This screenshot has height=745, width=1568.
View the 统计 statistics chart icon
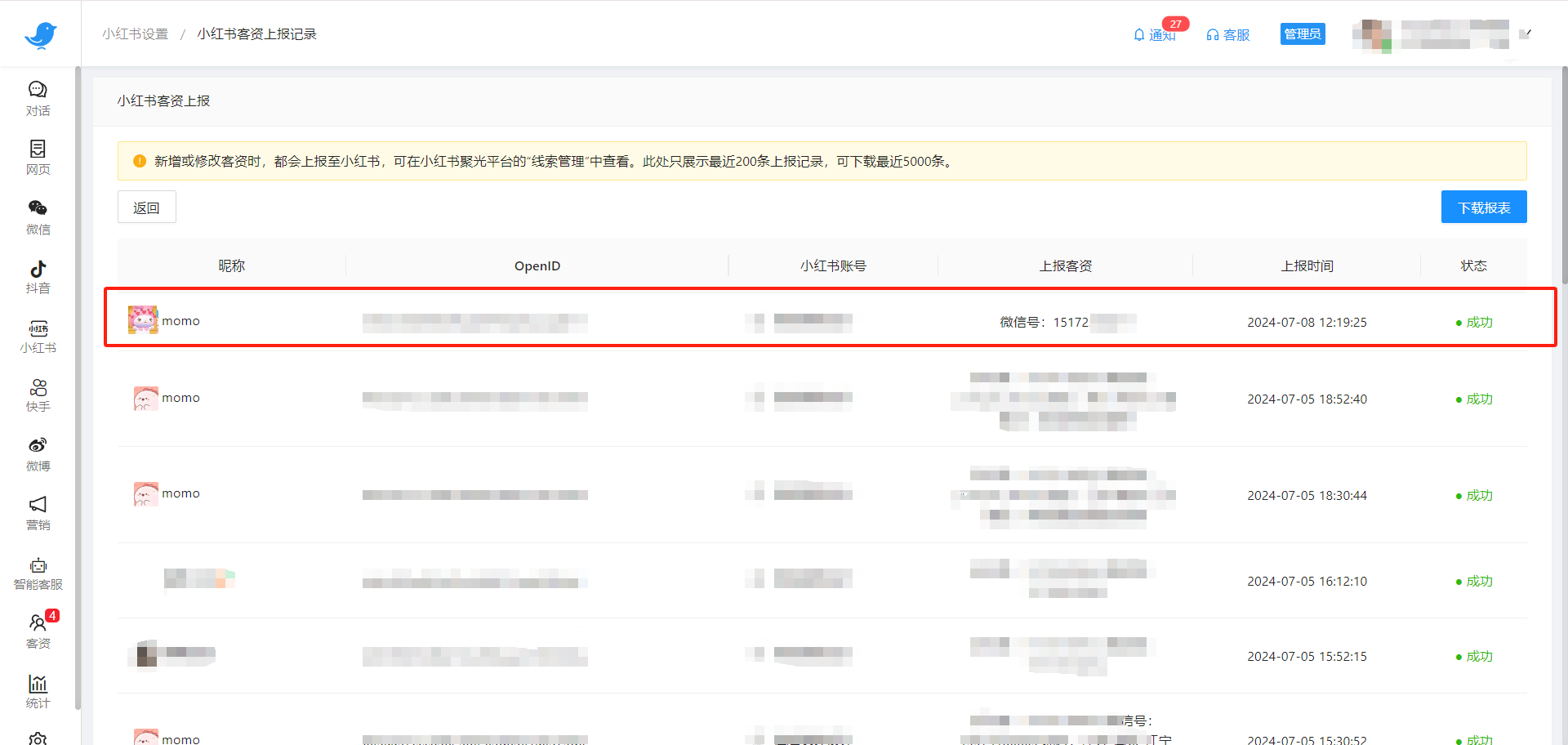[x=38, y=691]
